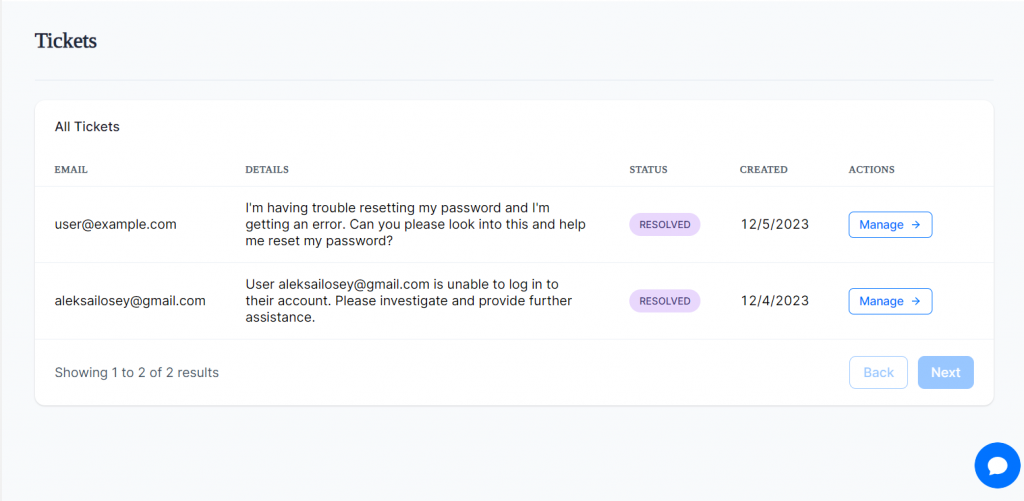
Task: Select the user@example.com email cell
Action: tap(115, 225)
